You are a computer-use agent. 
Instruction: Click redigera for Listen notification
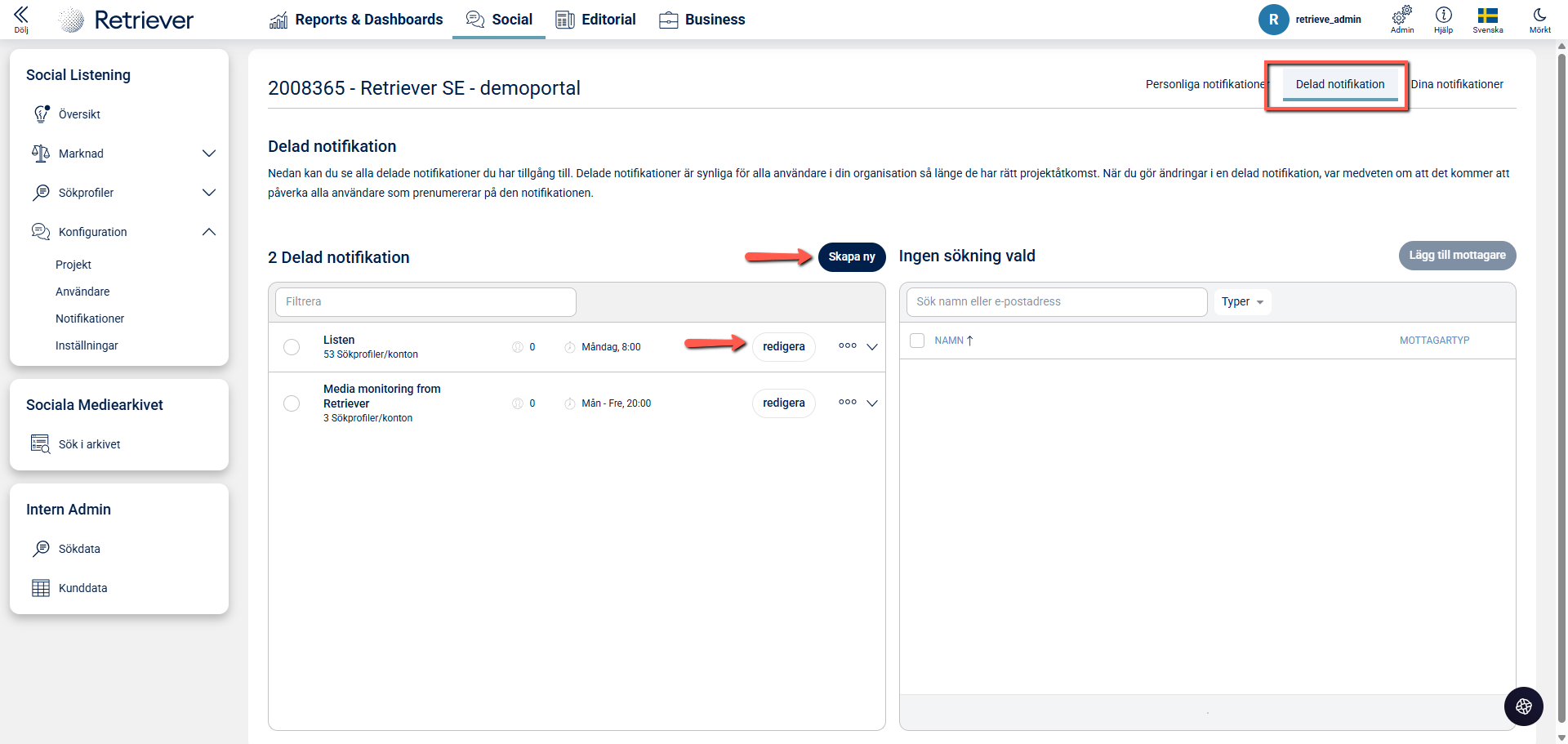coord(784,347)
